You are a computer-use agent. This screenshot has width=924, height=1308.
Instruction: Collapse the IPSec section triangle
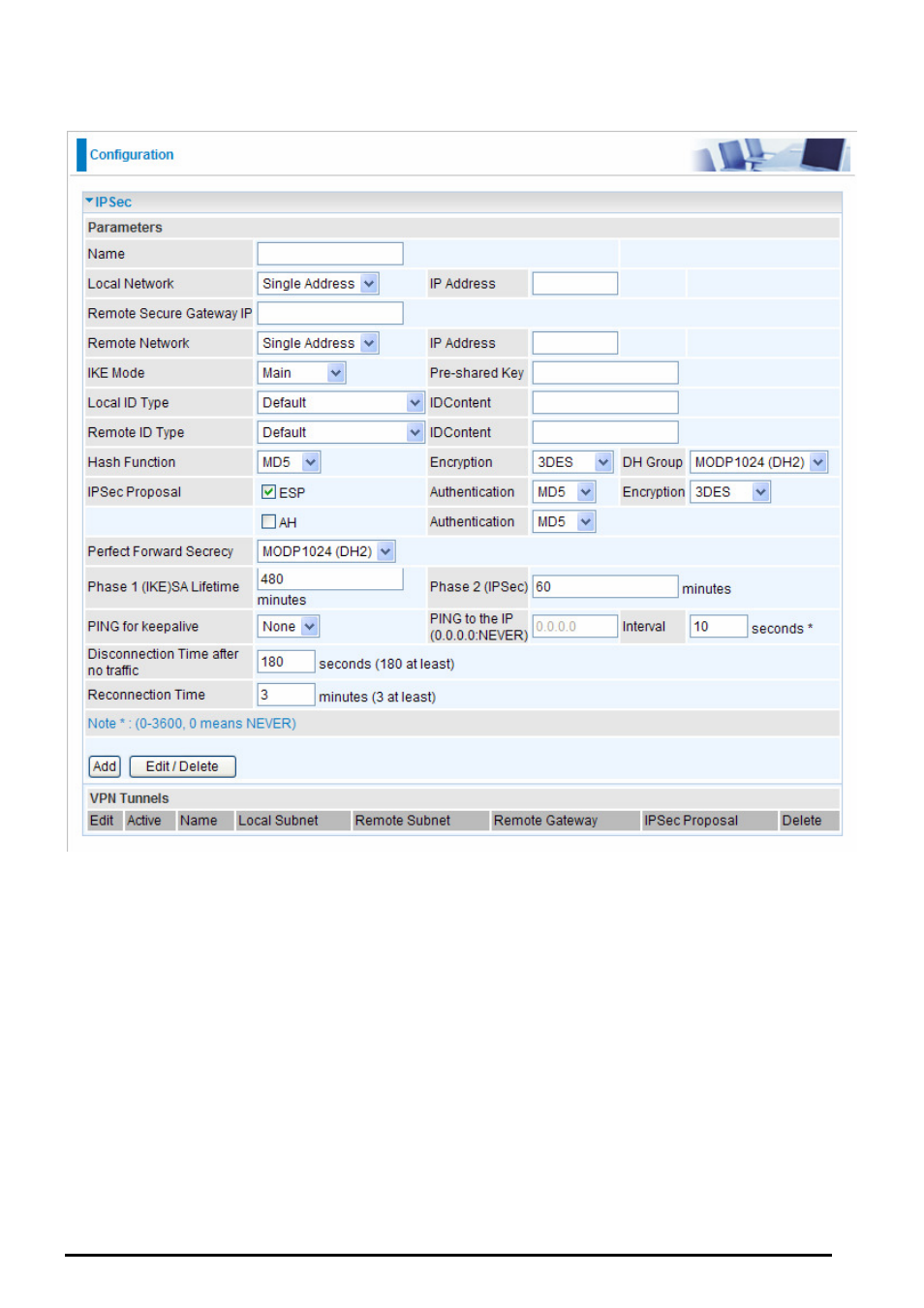[x=89, y=202]
